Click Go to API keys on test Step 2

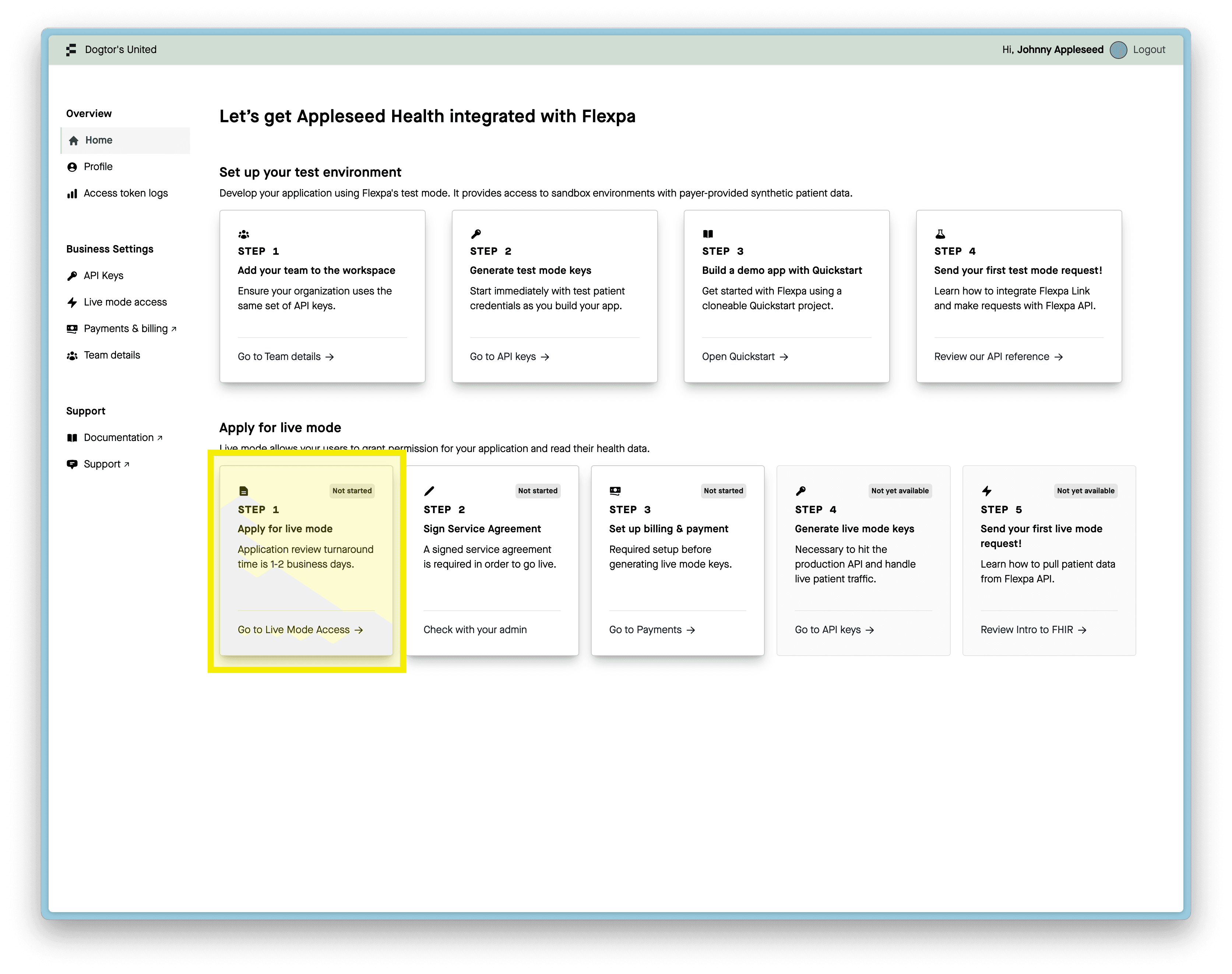click(509, 357)
